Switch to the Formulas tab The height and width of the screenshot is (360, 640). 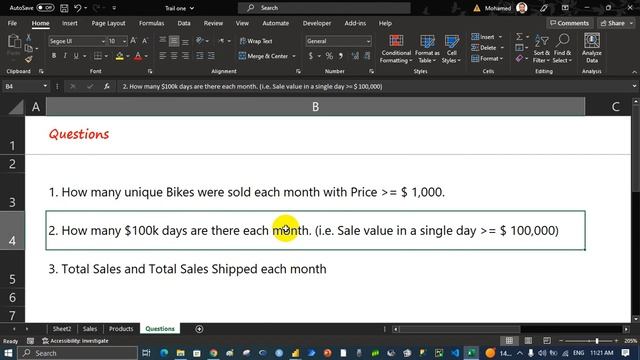[151, 23]
